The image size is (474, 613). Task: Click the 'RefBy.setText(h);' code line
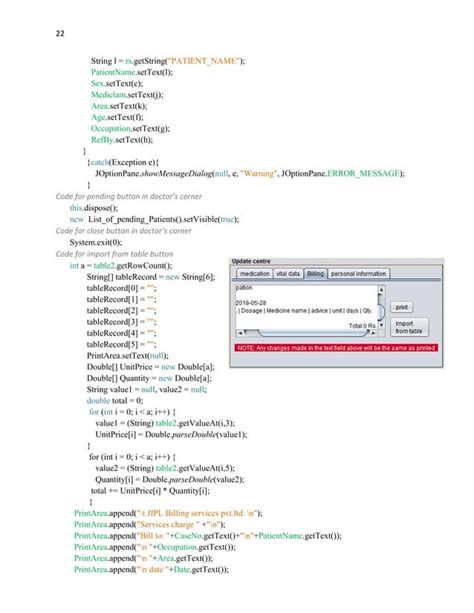pos(122,140)
